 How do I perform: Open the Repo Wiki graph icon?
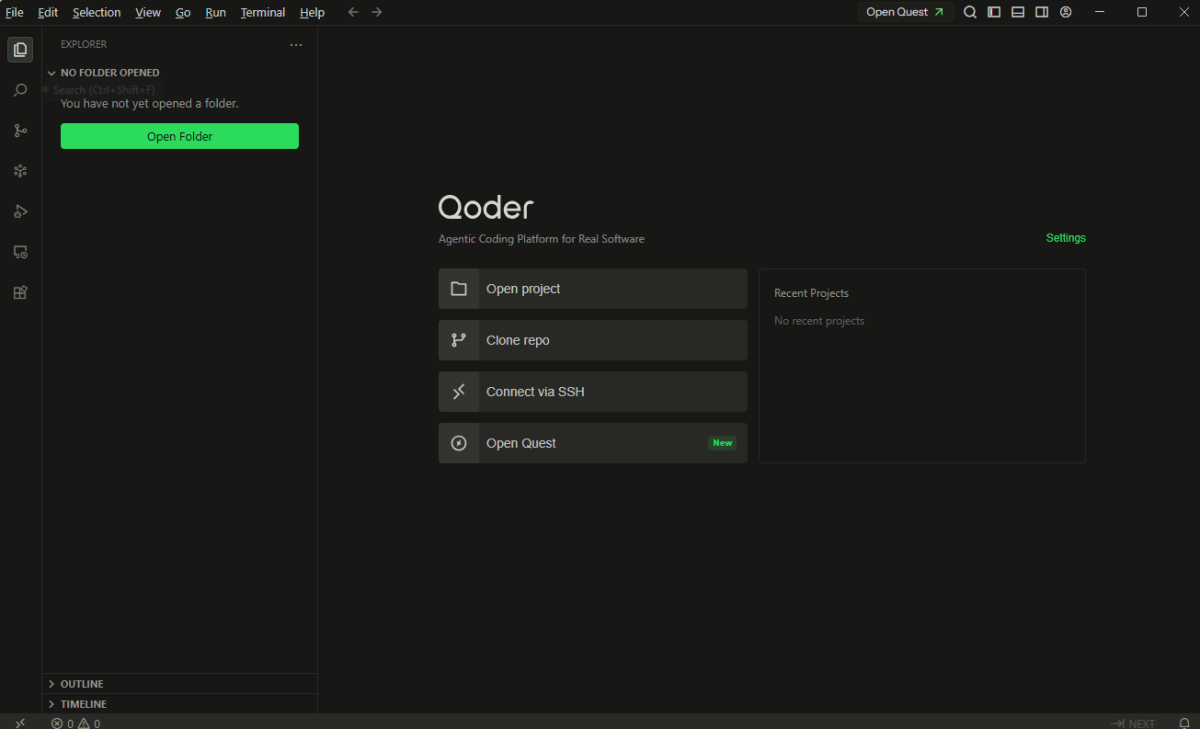click(20, 171)
